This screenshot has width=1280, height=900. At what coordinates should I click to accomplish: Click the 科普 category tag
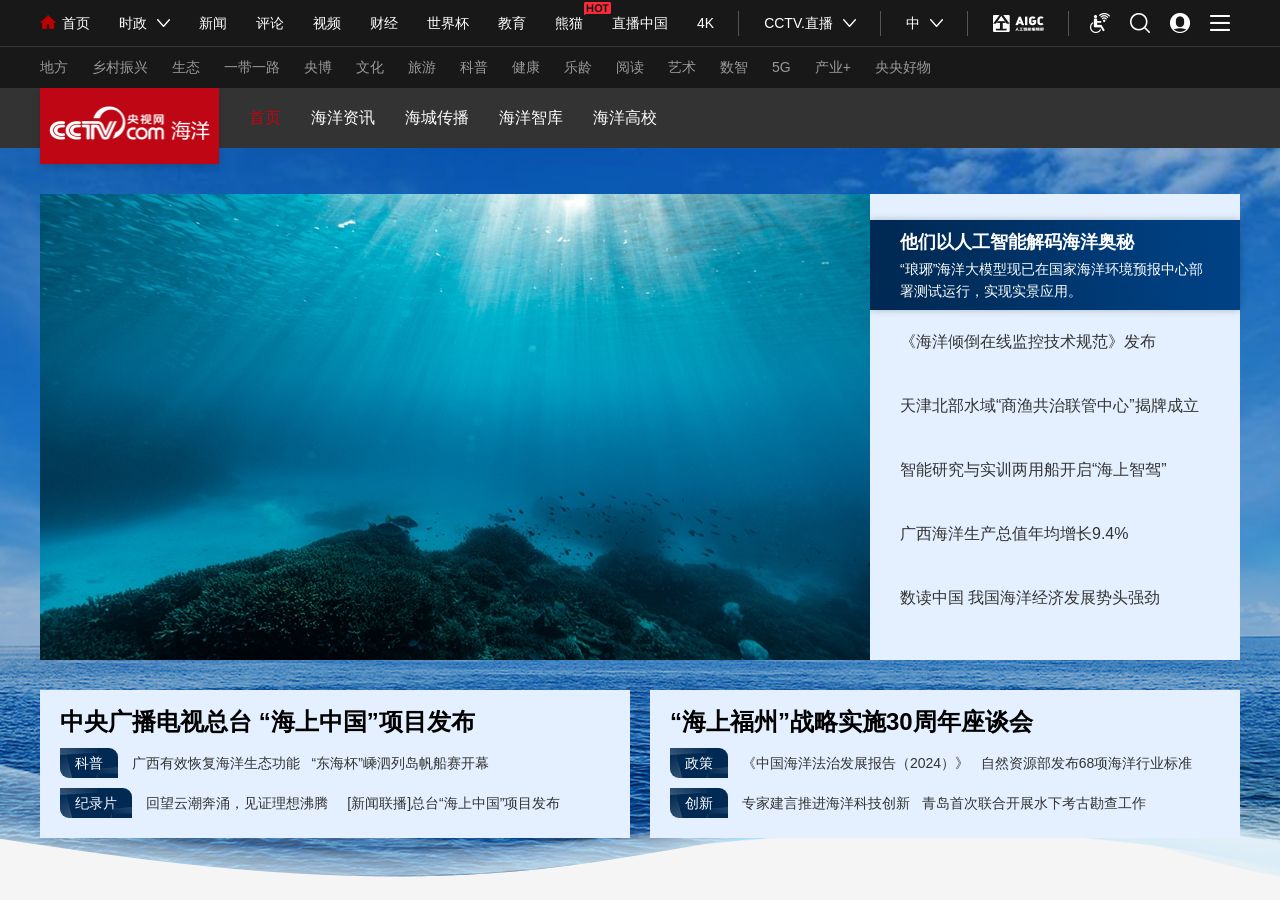click(x=89, y=763)
